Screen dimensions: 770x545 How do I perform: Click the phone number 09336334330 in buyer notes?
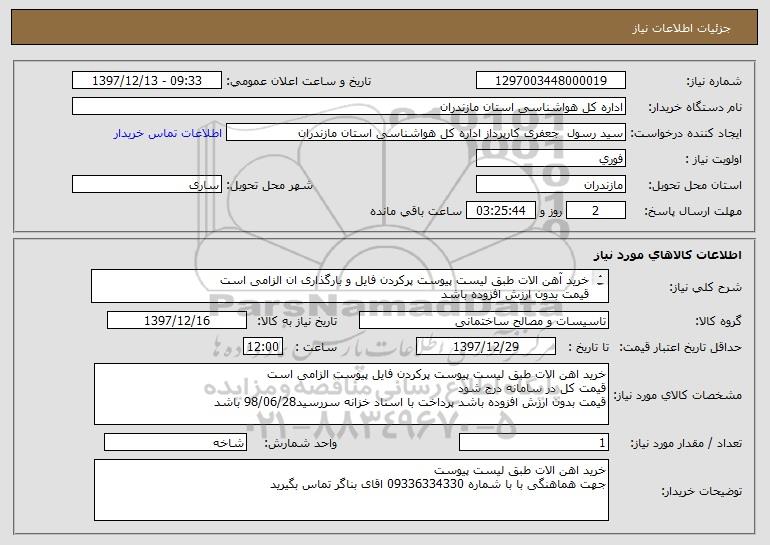coord(425,484)
